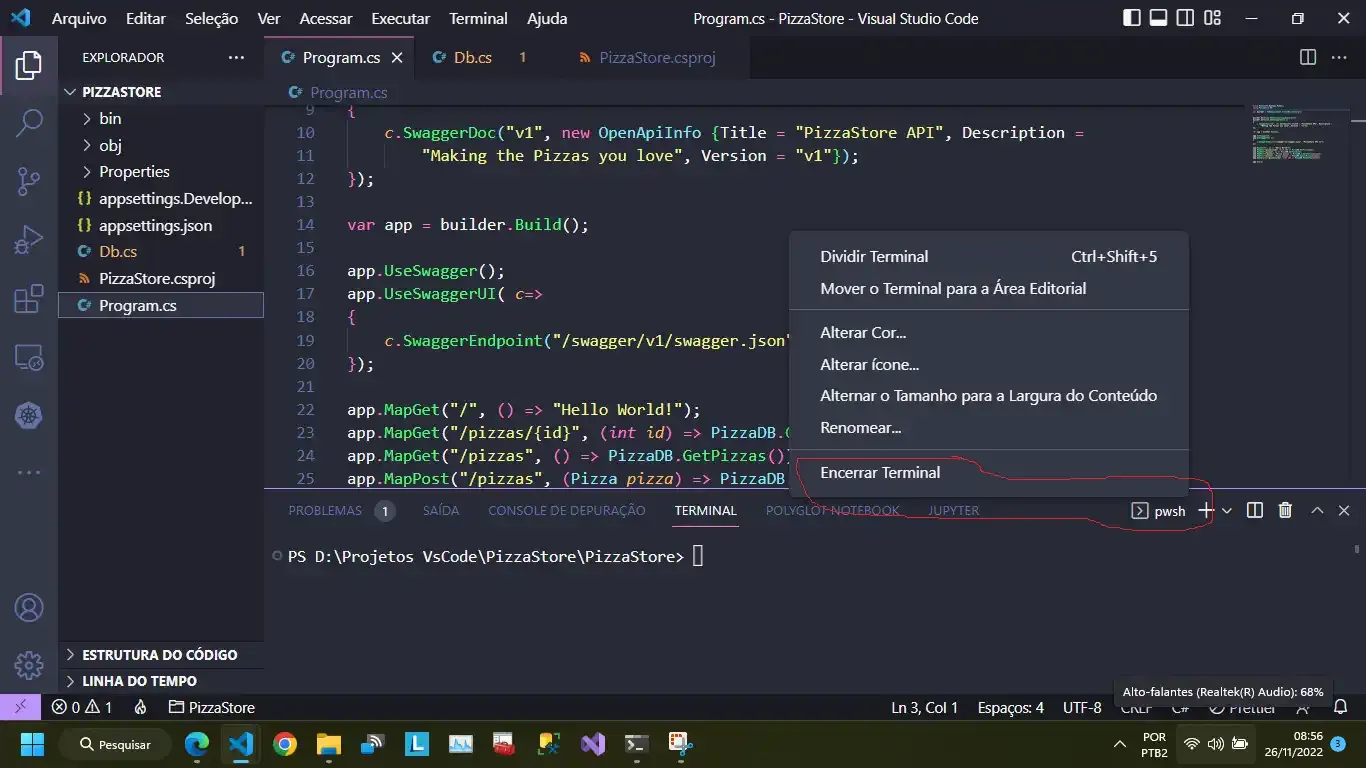This screenshot has height=768, width=1366.
Task: Toggle maximize panel size caret
Action: [1317, 510]
